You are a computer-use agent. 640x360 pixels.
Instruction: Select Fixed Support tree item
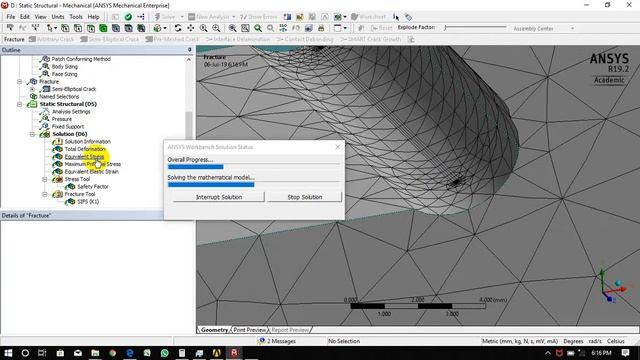[x=67, y=127]
